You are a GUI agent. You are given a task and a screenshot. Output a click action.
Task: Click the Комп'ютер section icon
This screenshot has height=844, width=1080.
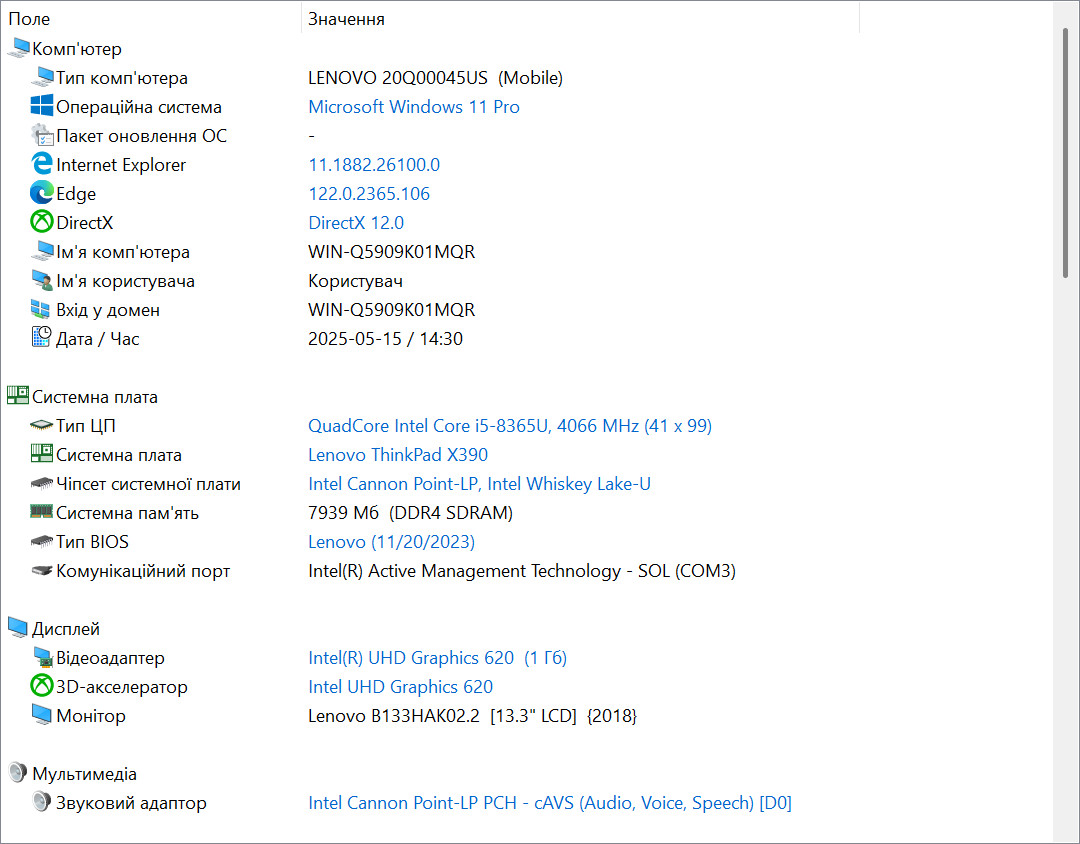coord(18,48)
